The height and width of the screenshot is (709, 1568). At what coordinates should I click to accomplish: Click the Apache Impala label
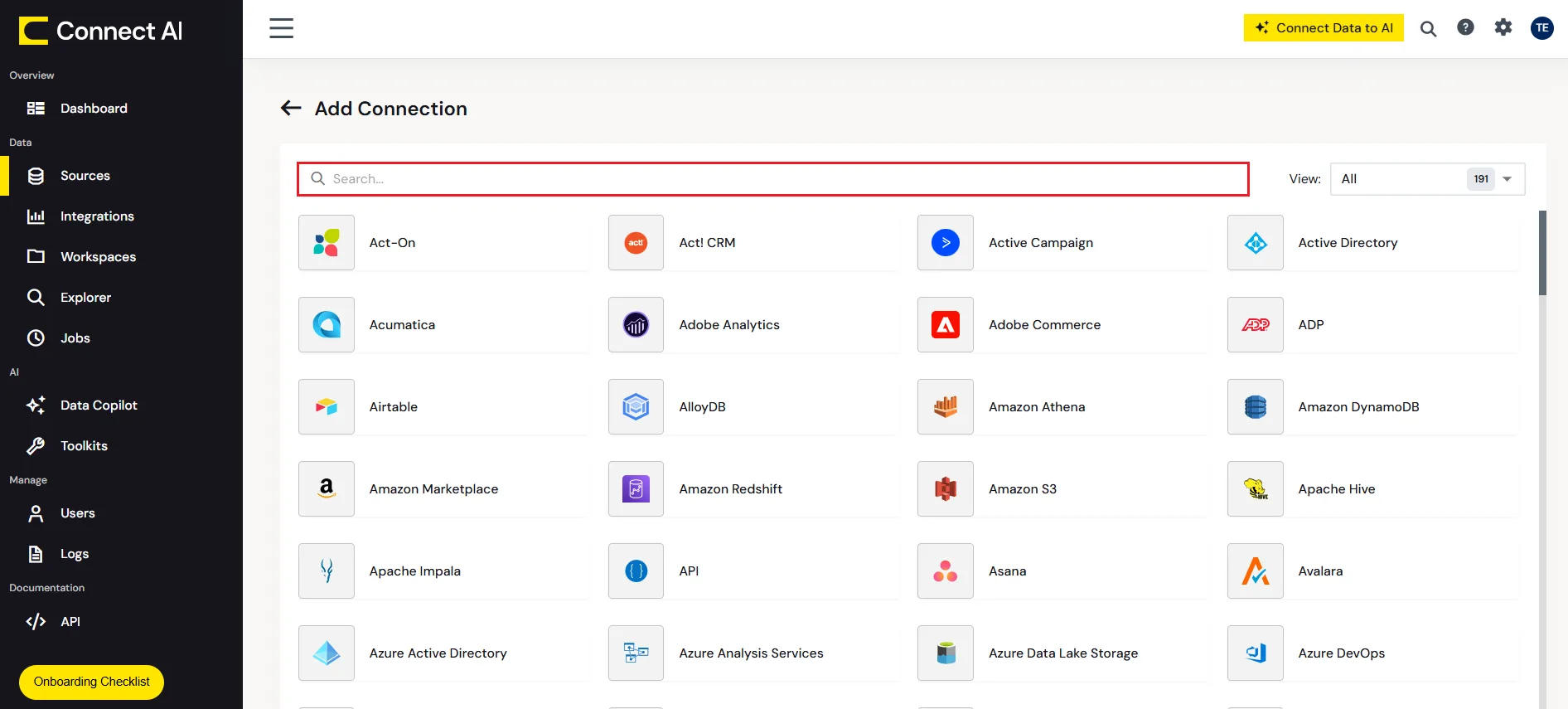pos(414,571)
